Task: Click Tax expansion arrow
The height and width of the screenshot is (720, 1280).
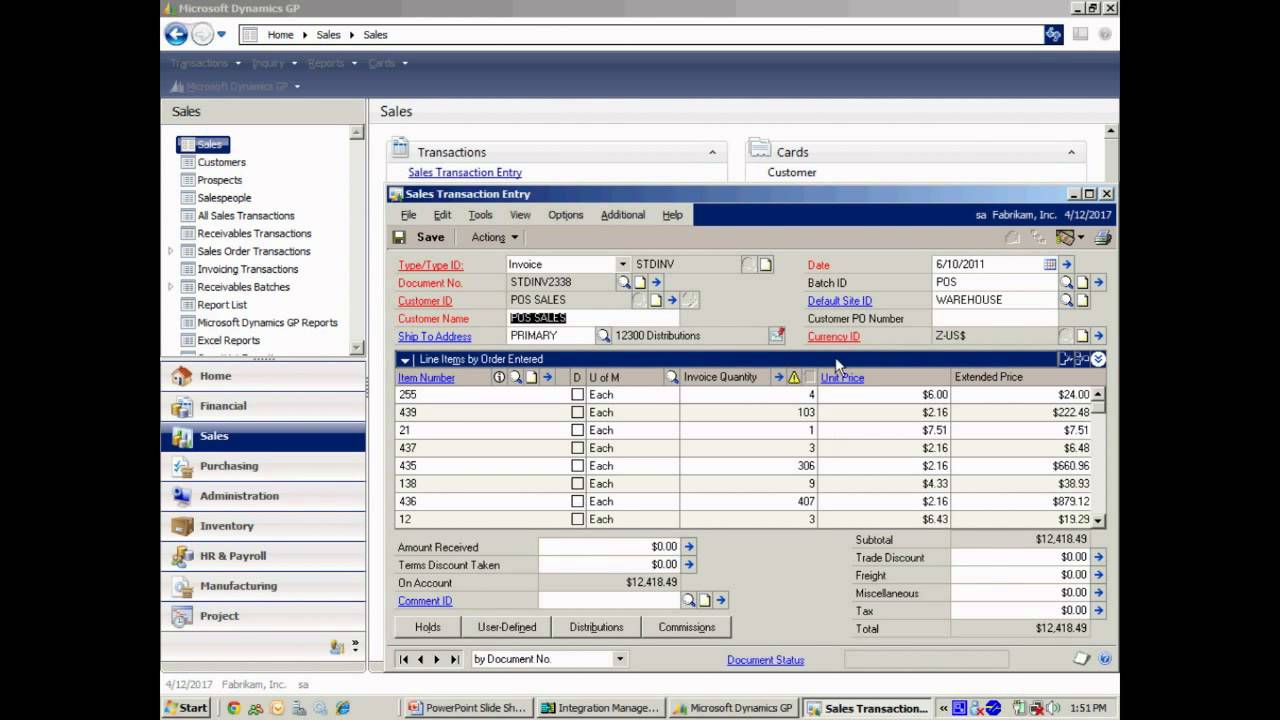Action: point(1098,610)
